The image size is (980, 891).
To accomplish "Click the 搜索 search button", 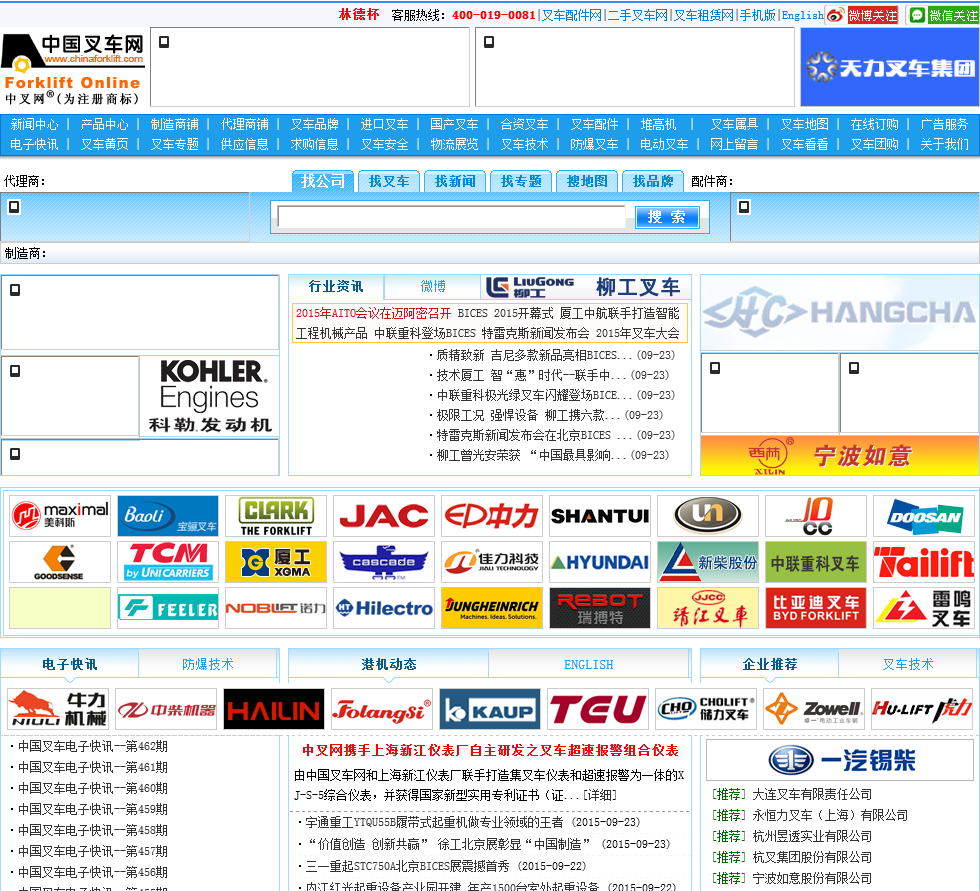I will coord(667,217).
